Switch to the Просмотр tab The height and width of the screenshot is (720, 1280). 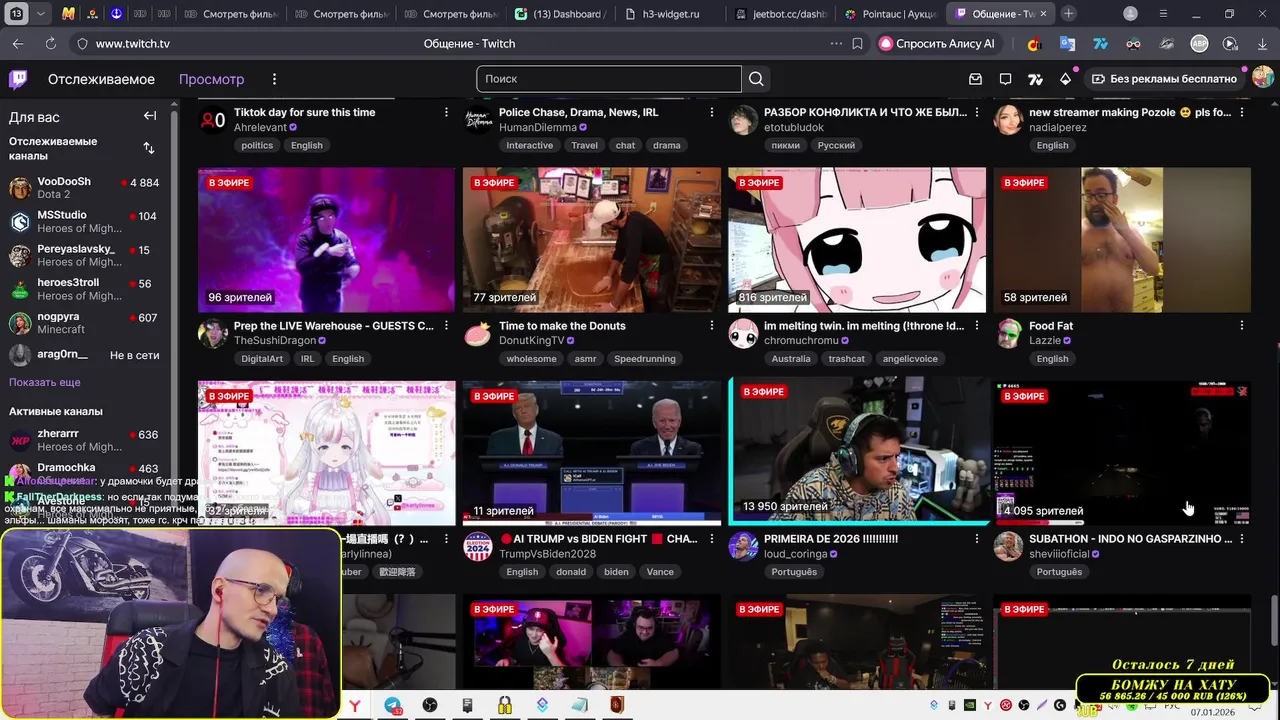click(x=211, y=79)
